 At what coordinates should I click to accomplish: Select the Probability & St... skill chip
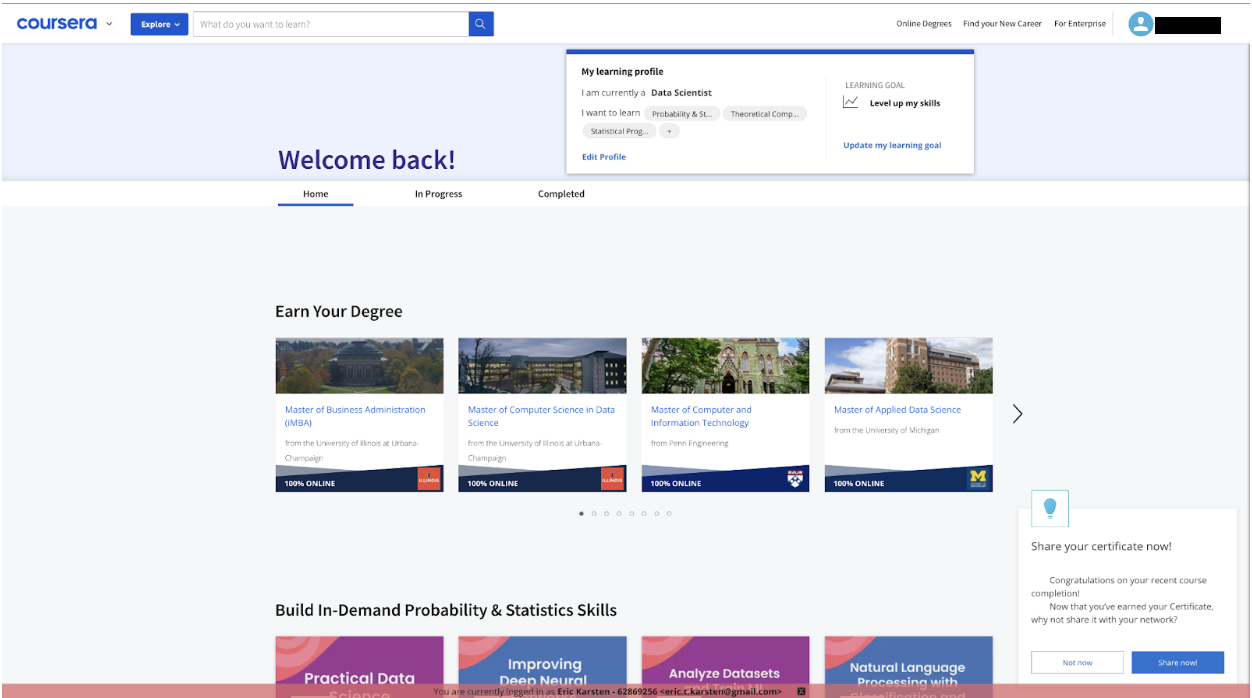click(x=682, y=114)
